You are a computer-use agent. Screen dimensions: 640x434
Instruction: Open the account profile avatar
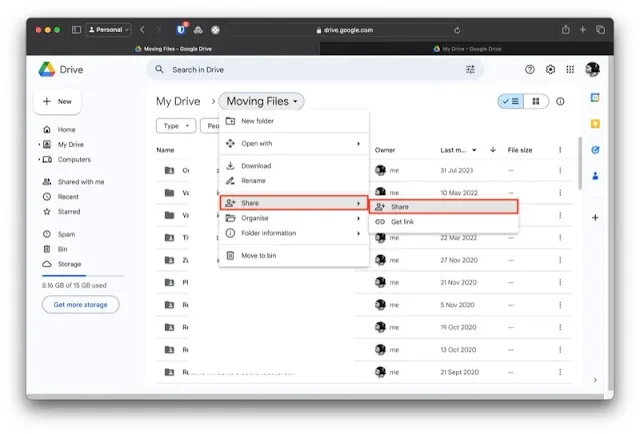point(592,69)
